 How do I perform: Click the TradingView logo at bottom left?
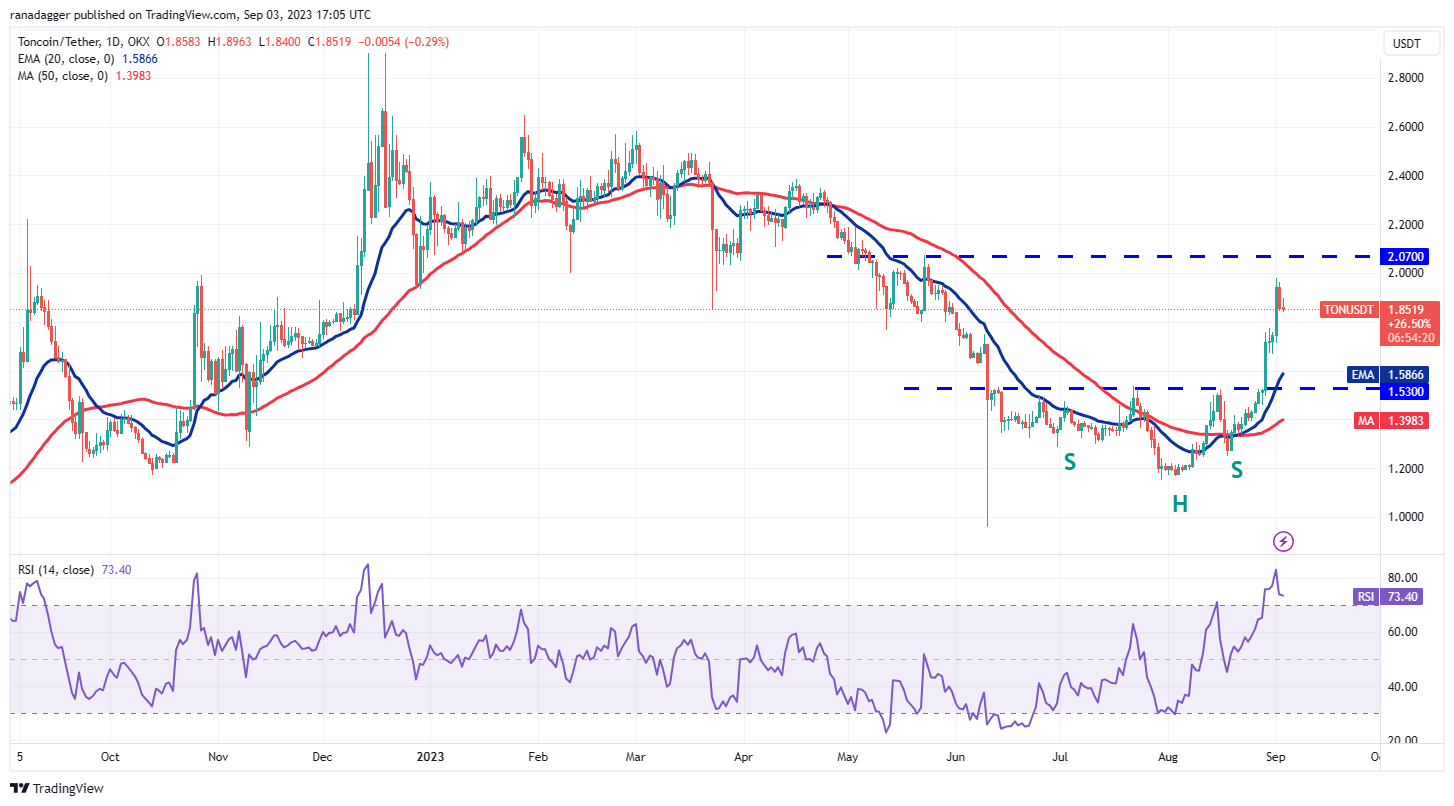tap(57, 788)
